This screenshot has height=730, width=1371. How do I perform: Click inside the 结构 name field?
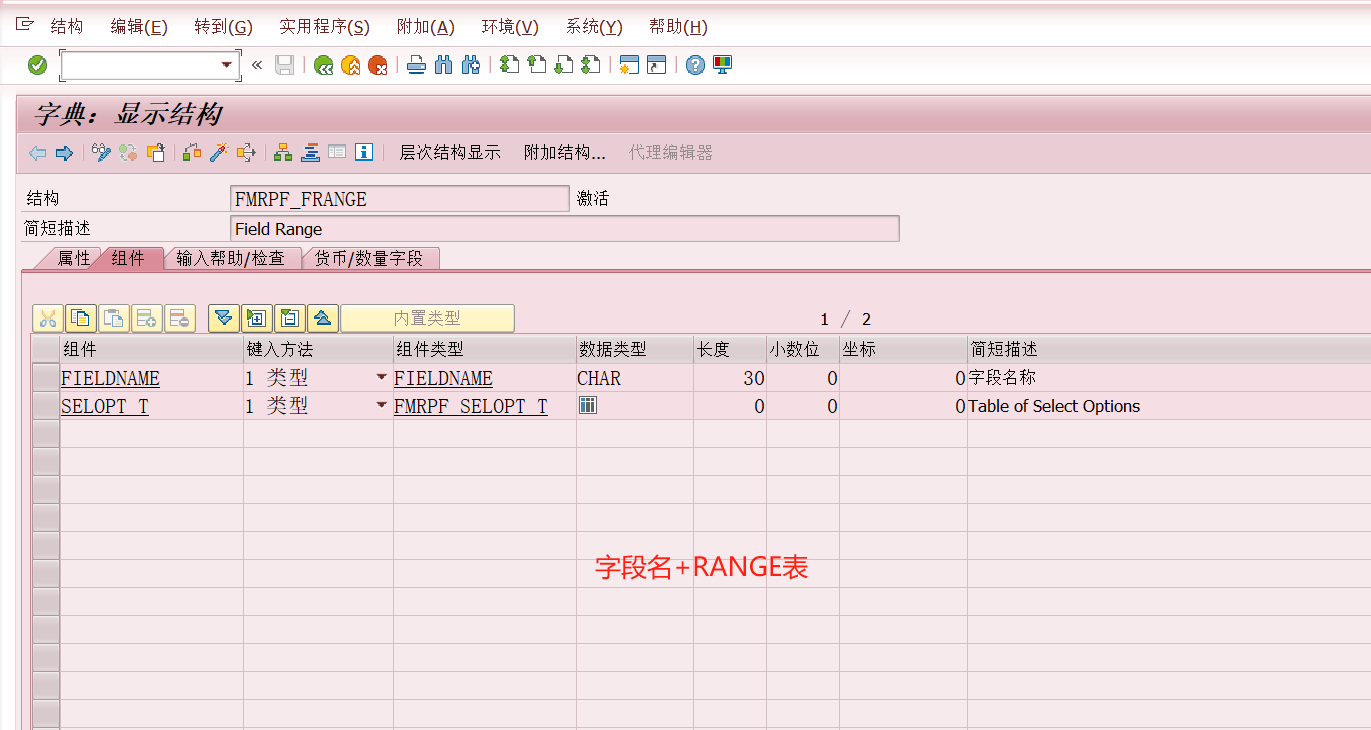(x=400, y=198)
